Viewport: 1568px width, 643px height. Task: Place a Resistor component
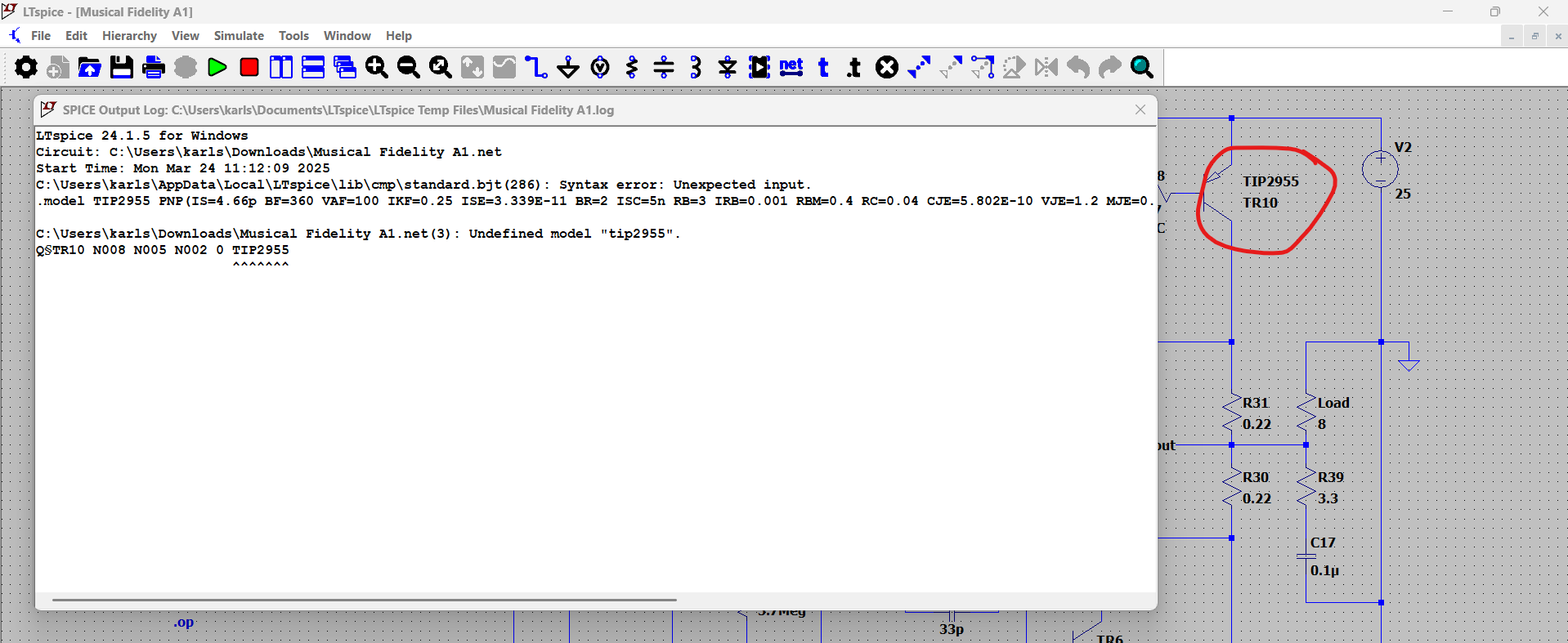[632, 67]
